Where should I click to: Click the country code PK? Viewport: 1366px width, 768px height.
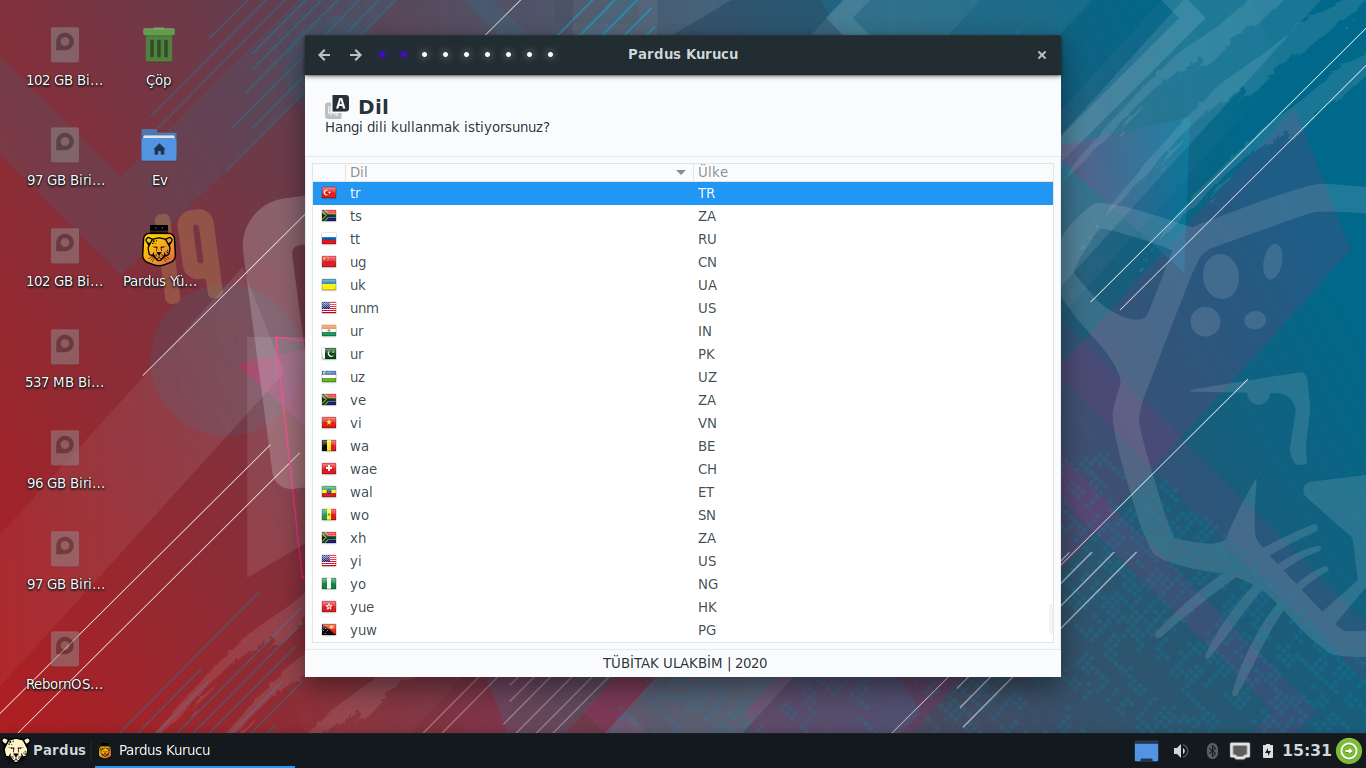click(707, 354)
